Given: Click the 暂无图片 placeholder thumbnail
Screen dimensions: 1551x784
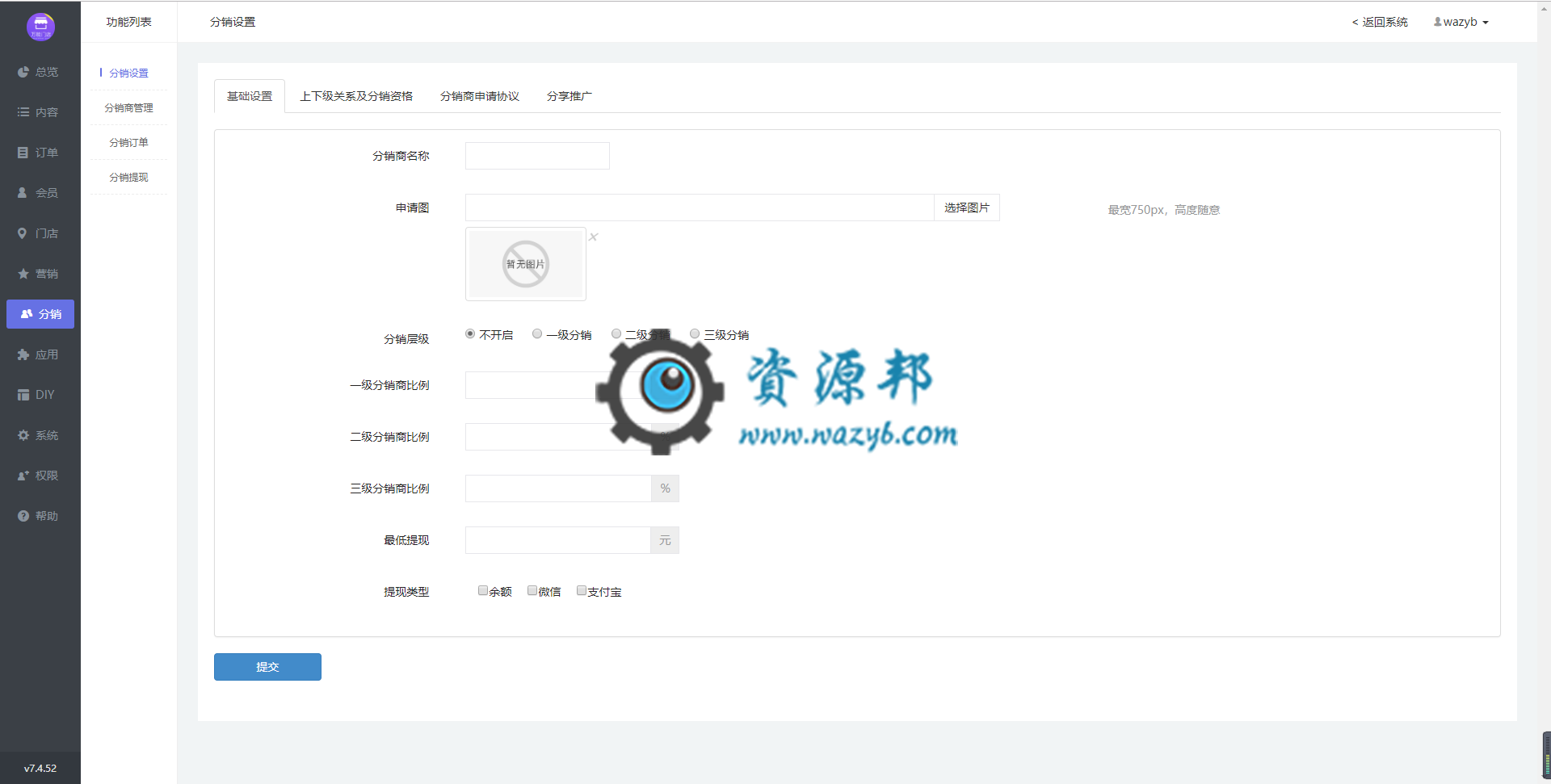Looking at the screenshot, I should [526, 264].
